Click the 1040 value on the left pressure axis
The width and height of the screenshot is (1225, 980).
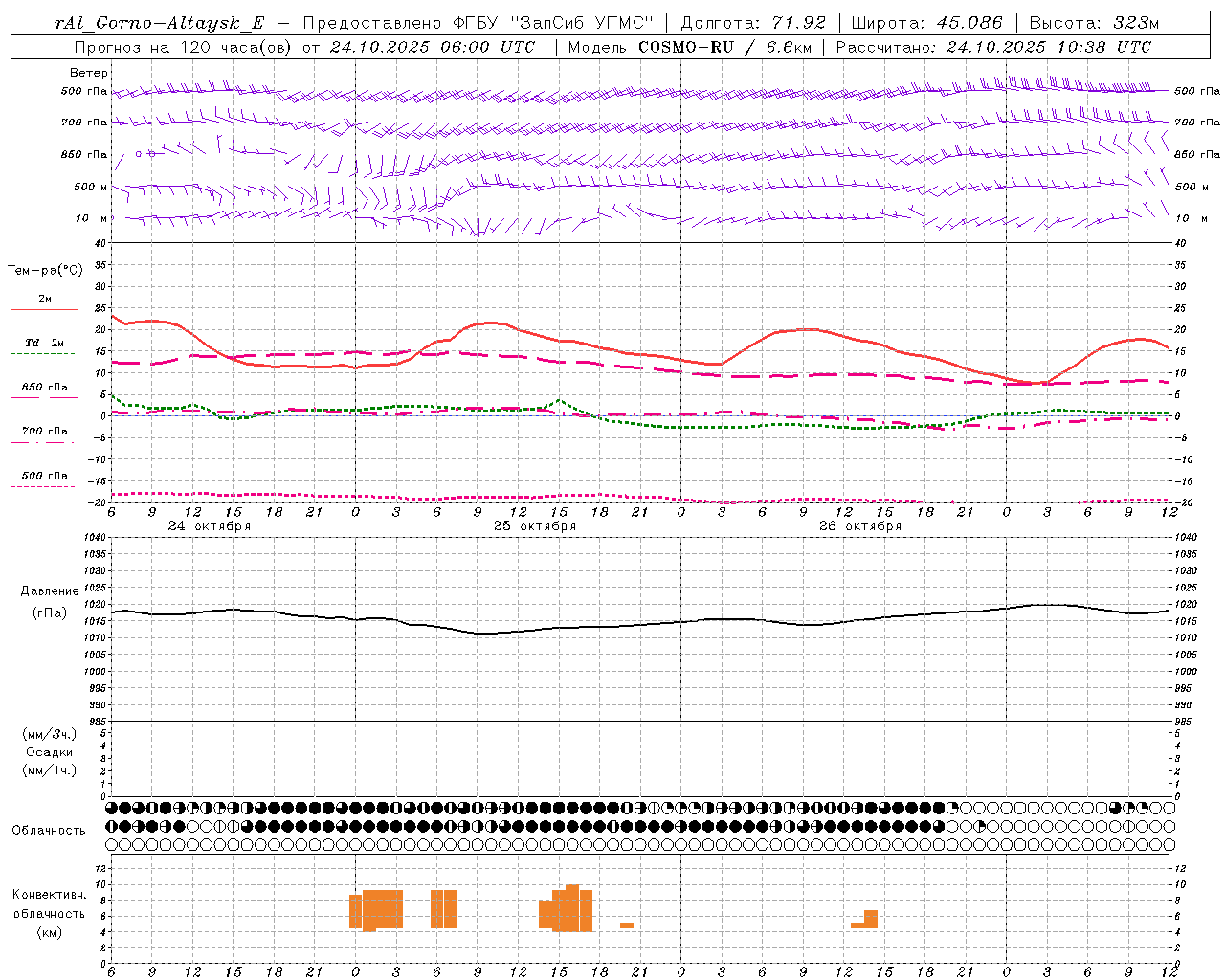[x=93, y=537]
